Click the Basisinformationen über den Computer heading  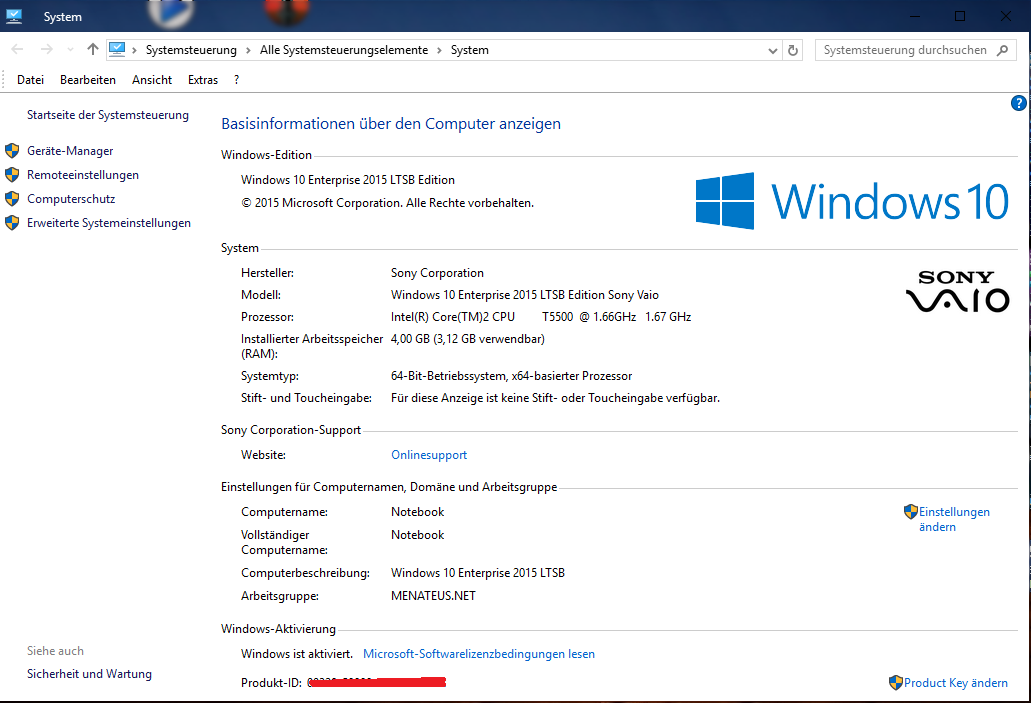pos(391,124)
